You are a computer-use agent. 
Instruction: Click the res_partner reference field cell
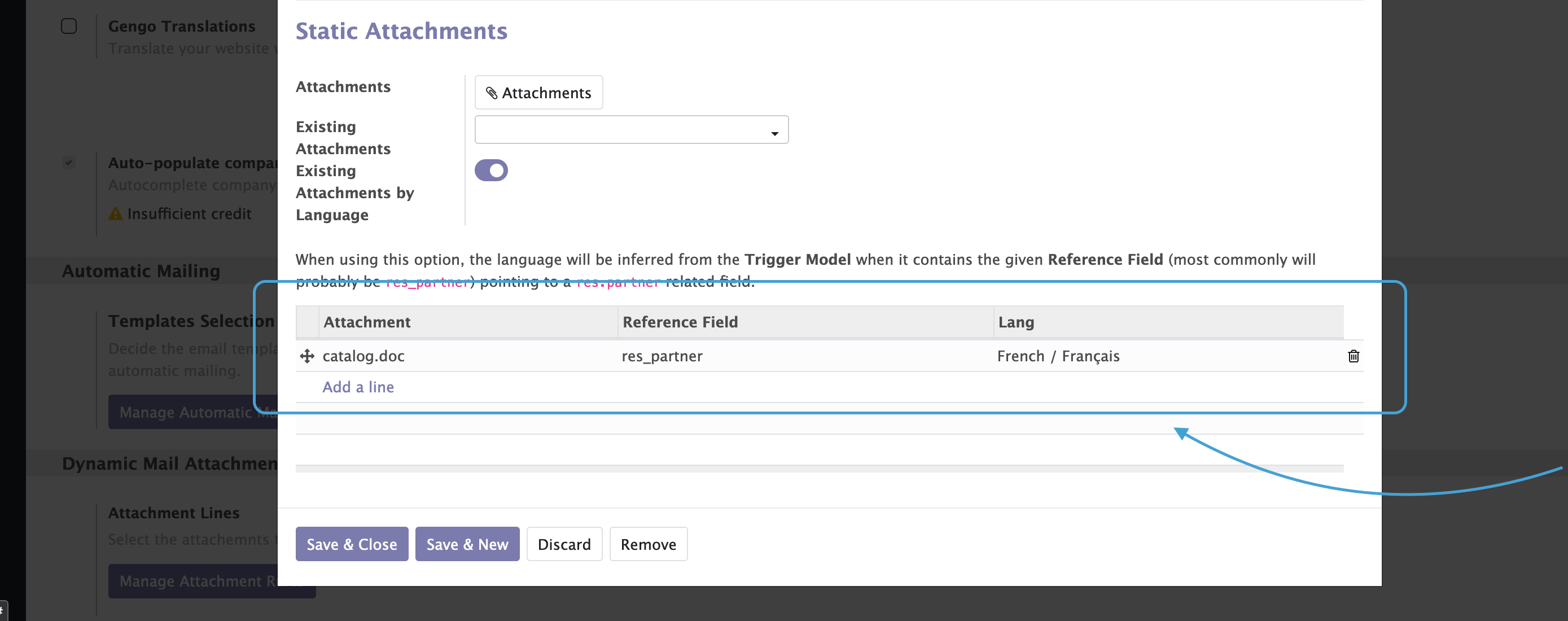(662, 356)
